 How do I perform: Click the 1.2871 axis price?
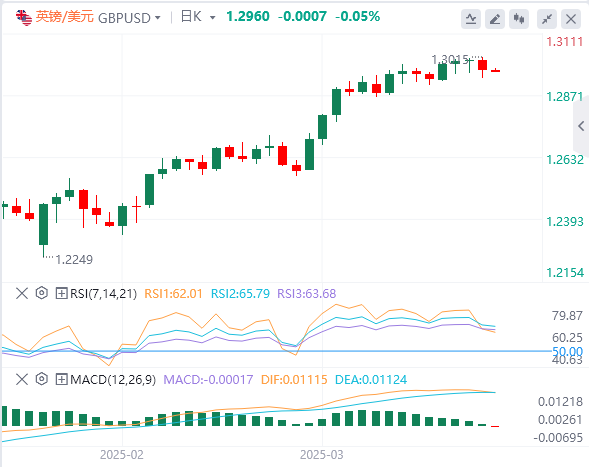[x=565, y=97]
